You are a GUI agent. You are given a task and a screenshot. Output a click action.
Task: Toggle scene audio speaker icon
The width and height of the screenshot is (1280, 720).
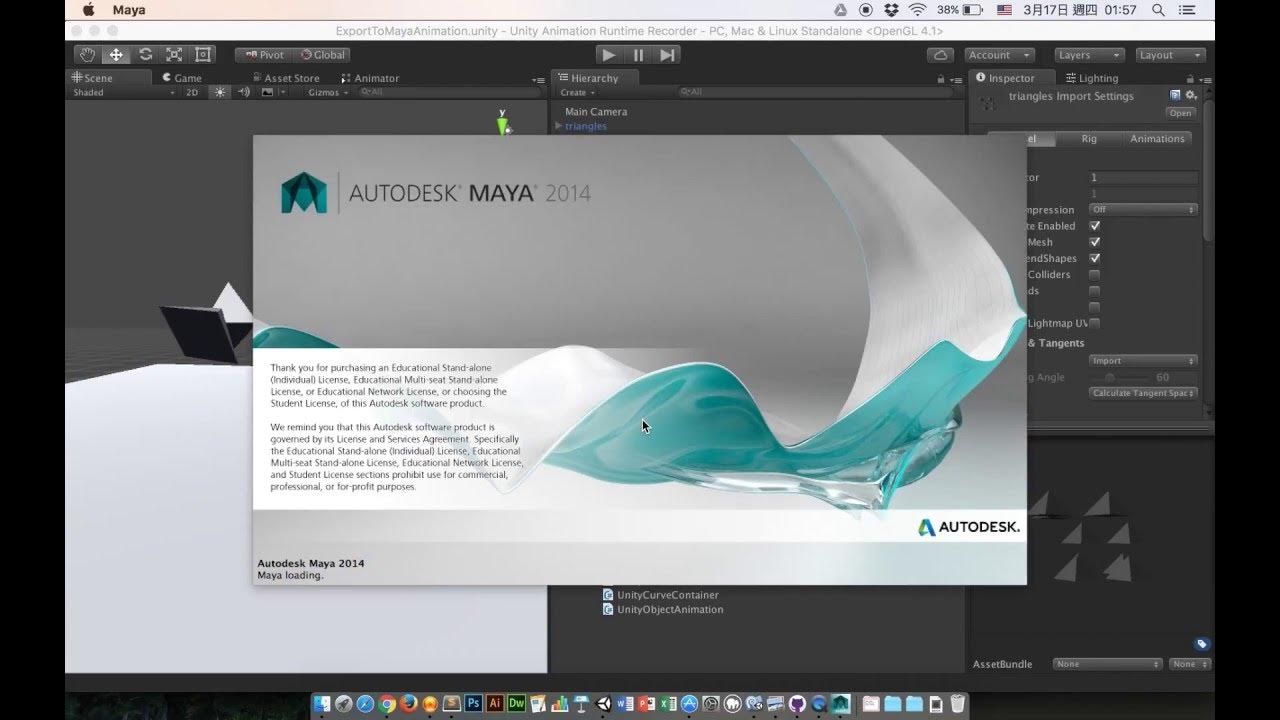pos(243,92)
